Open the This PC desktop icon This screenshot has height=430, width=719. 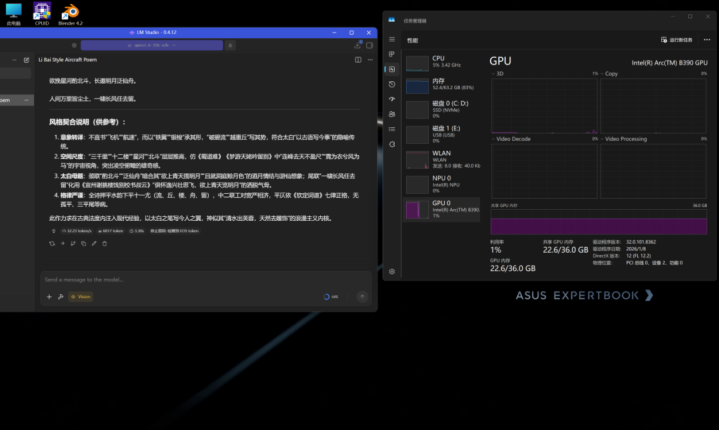coord(13,14)
